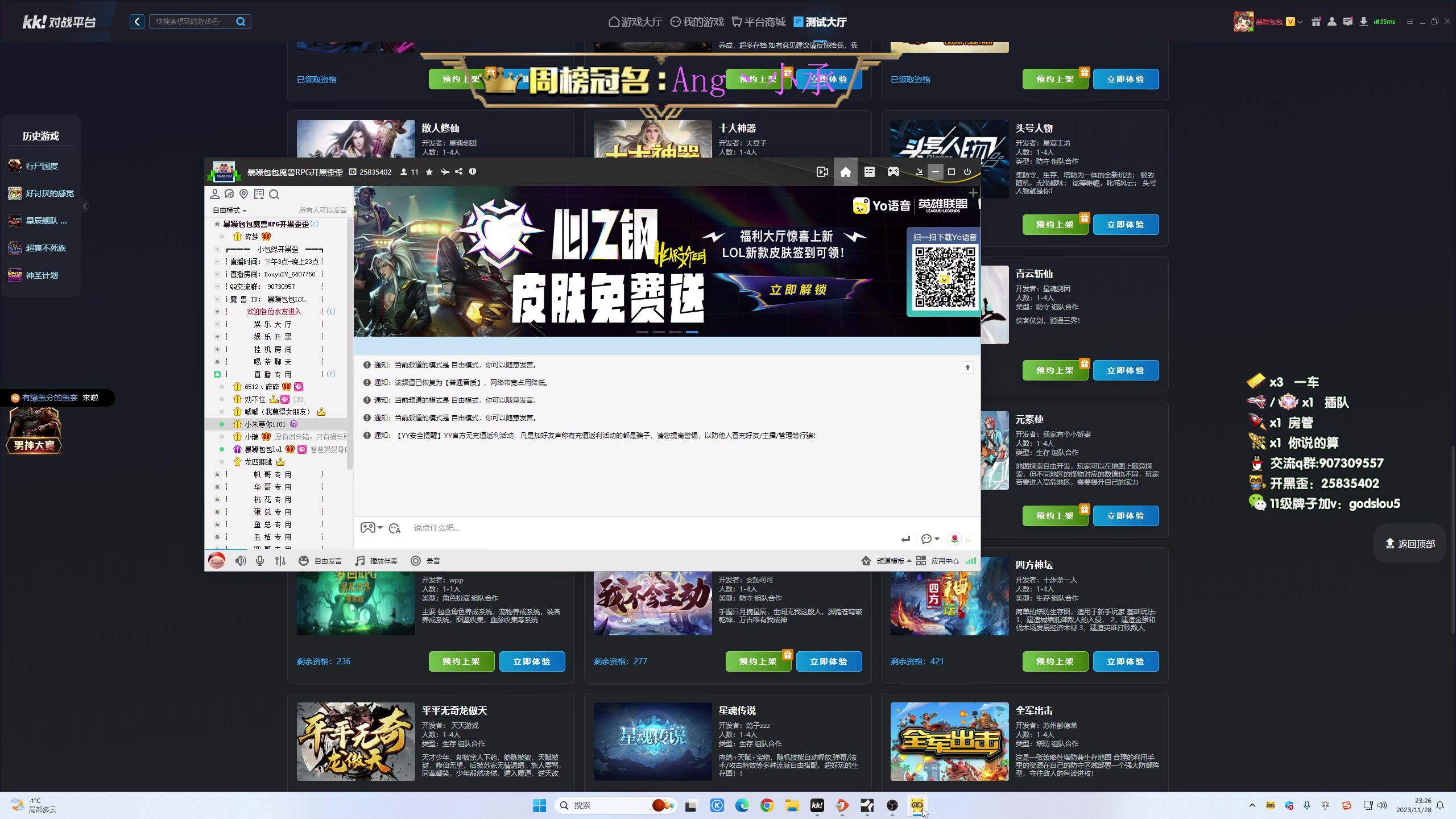Expand the 娱乐开黑 channel
The image size is (1456, 819).
[217, 337]
